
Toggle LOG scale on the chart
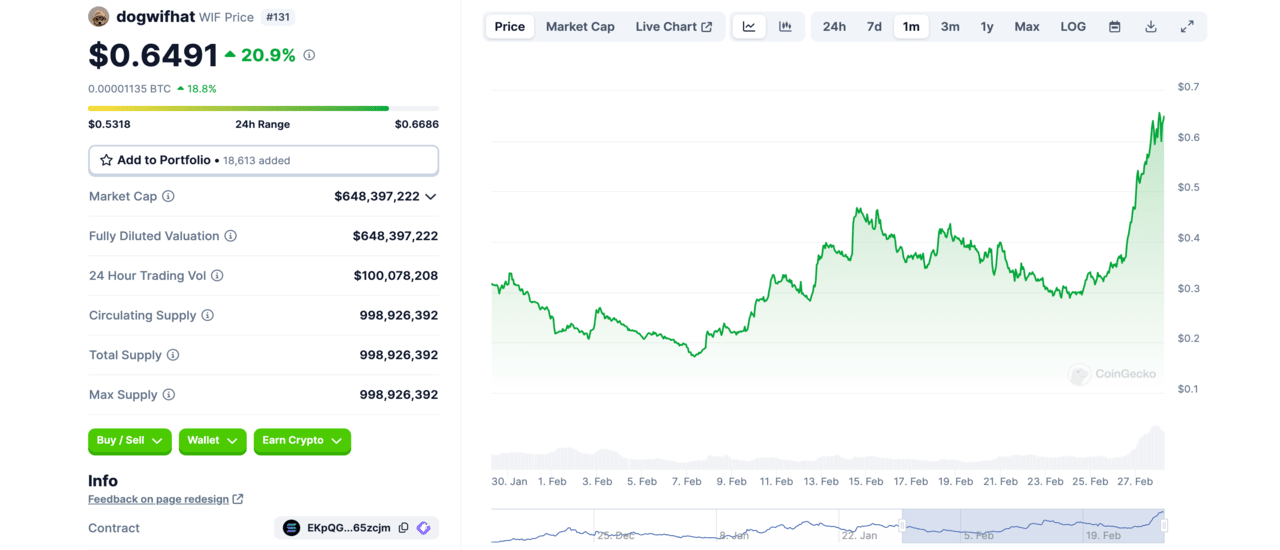click(x=1073, y=27)
